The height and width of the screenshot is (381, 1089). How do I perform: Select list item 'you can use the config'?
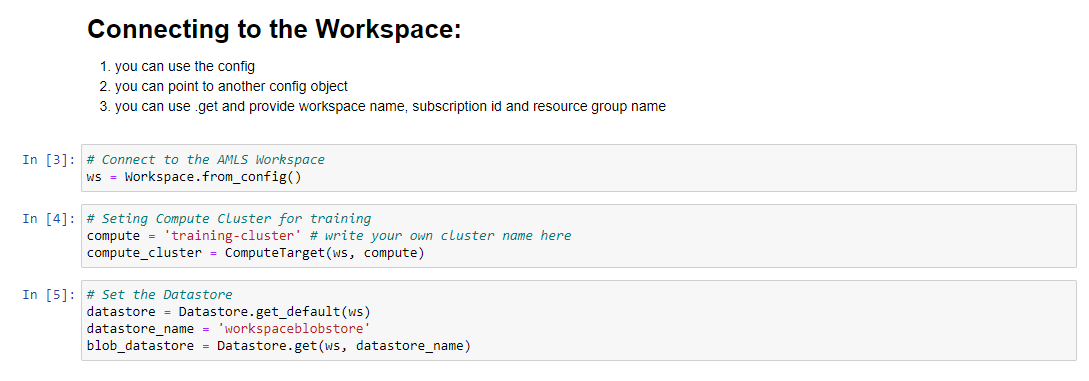185,67
